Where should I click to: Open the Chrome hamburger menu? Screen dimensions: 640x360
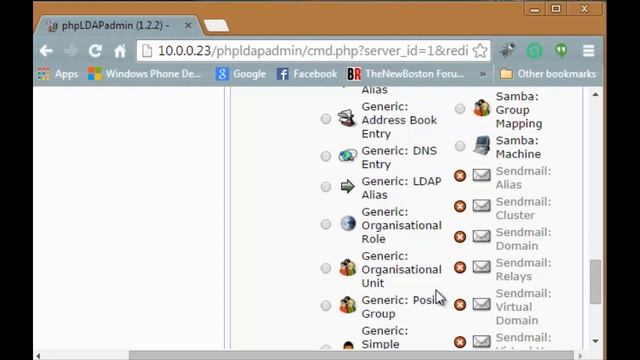[x=588, y=51]
